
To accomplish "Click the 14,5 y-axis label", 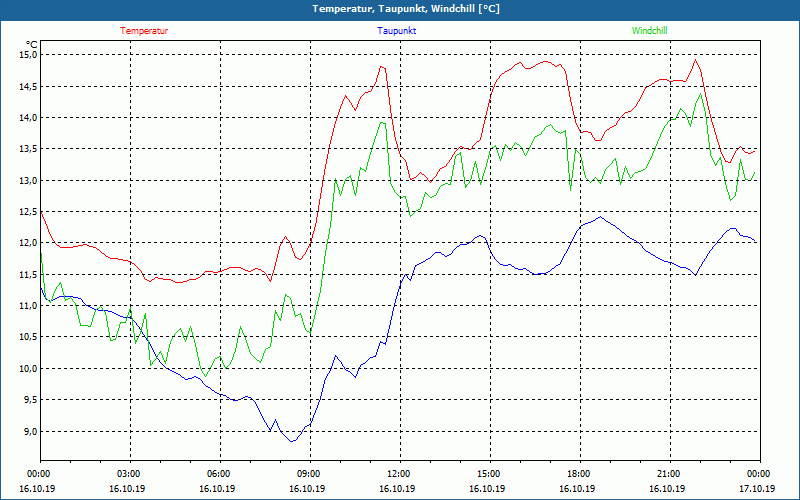I will point(29,86).
